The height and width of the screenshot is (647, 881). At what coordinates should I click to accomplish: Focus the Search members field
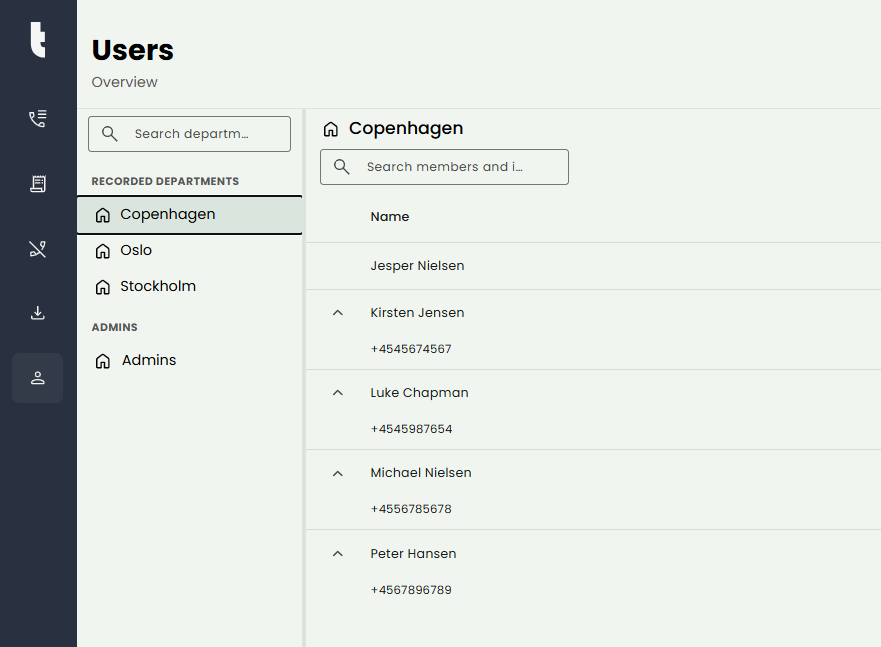[444, 167]
